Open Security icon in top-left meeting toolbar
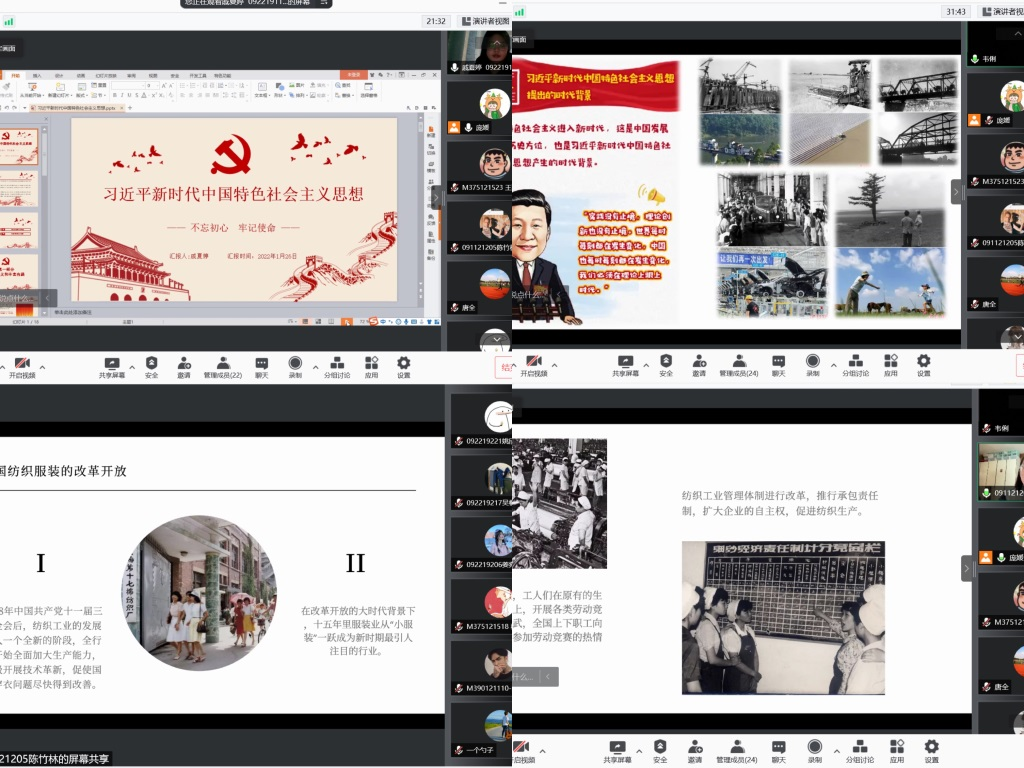Viewport: 1024px width, 768px height. [151, 364]
